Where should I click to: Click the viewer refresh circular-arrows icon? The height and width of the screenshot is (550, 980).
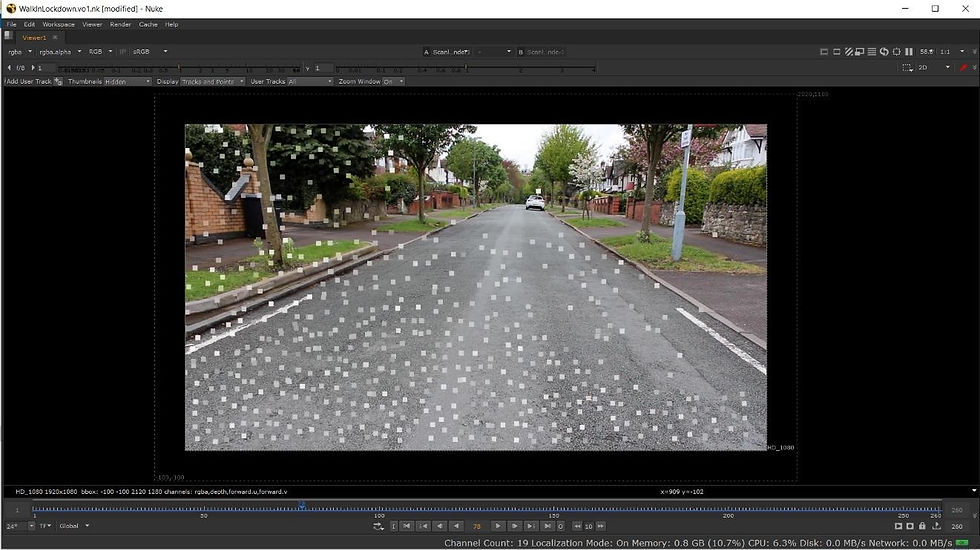tap(884, 52)
